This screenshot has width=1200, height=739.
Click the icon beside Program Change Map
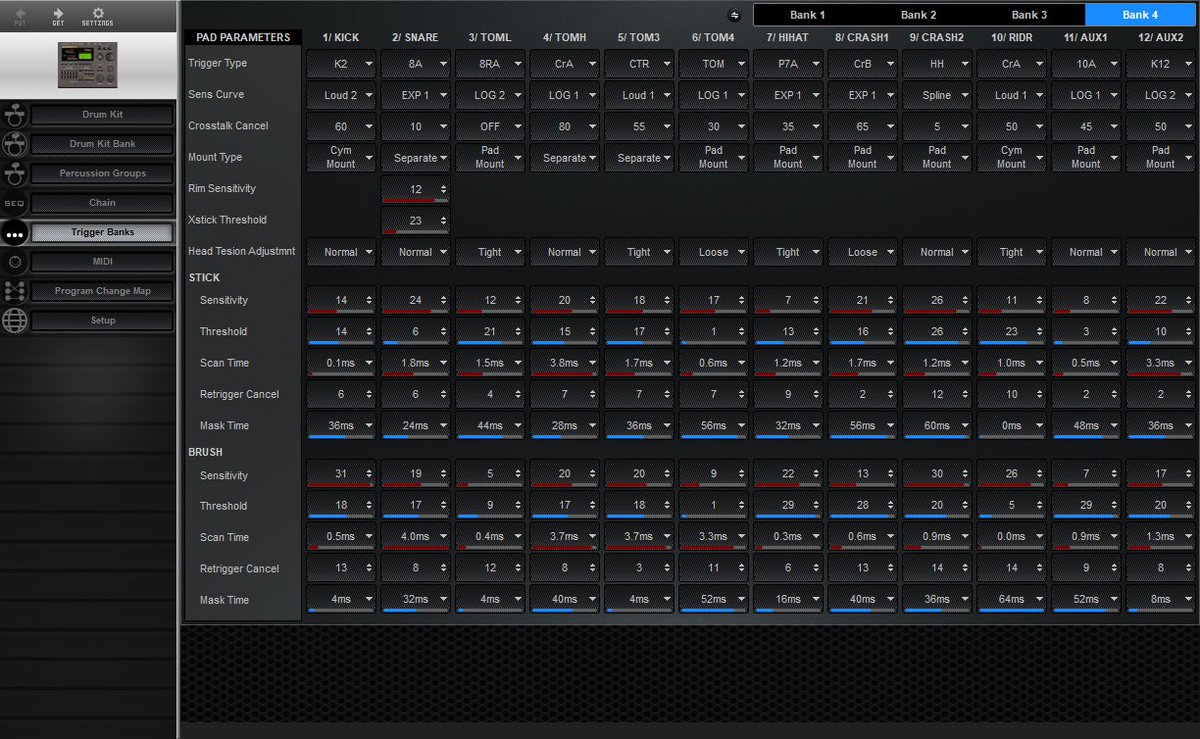pyautogui.click(x=14, y=291)
